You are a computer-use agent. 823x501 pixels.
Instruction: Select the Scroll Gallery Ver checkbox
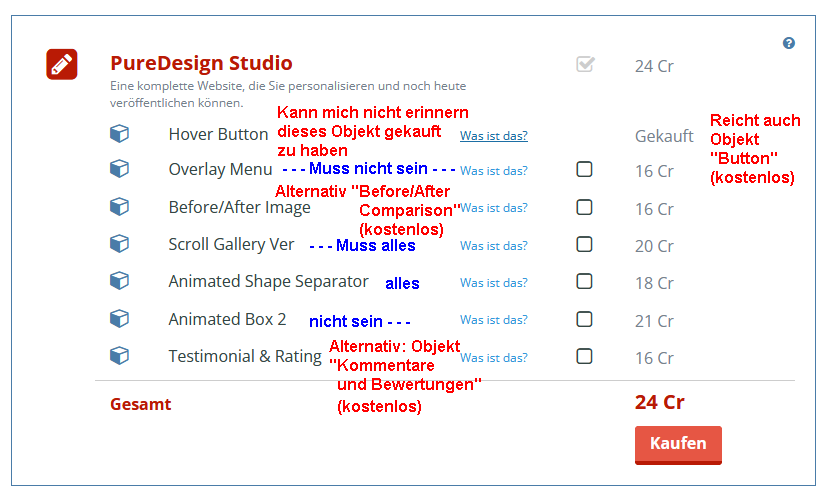pos(585,244)
